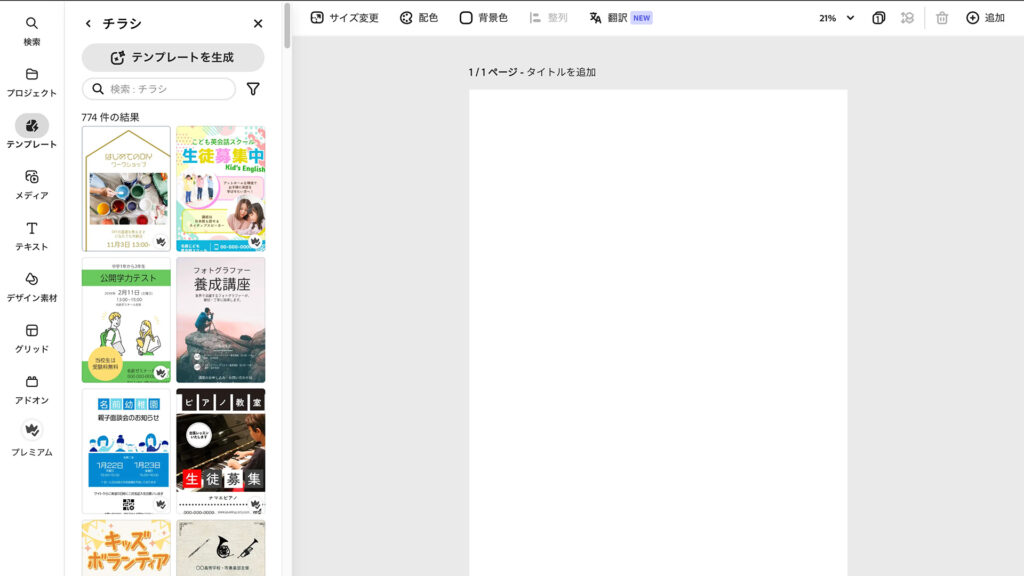
Task: Open the zoom level dropdown showing 21%
Action: click(837, 17)
